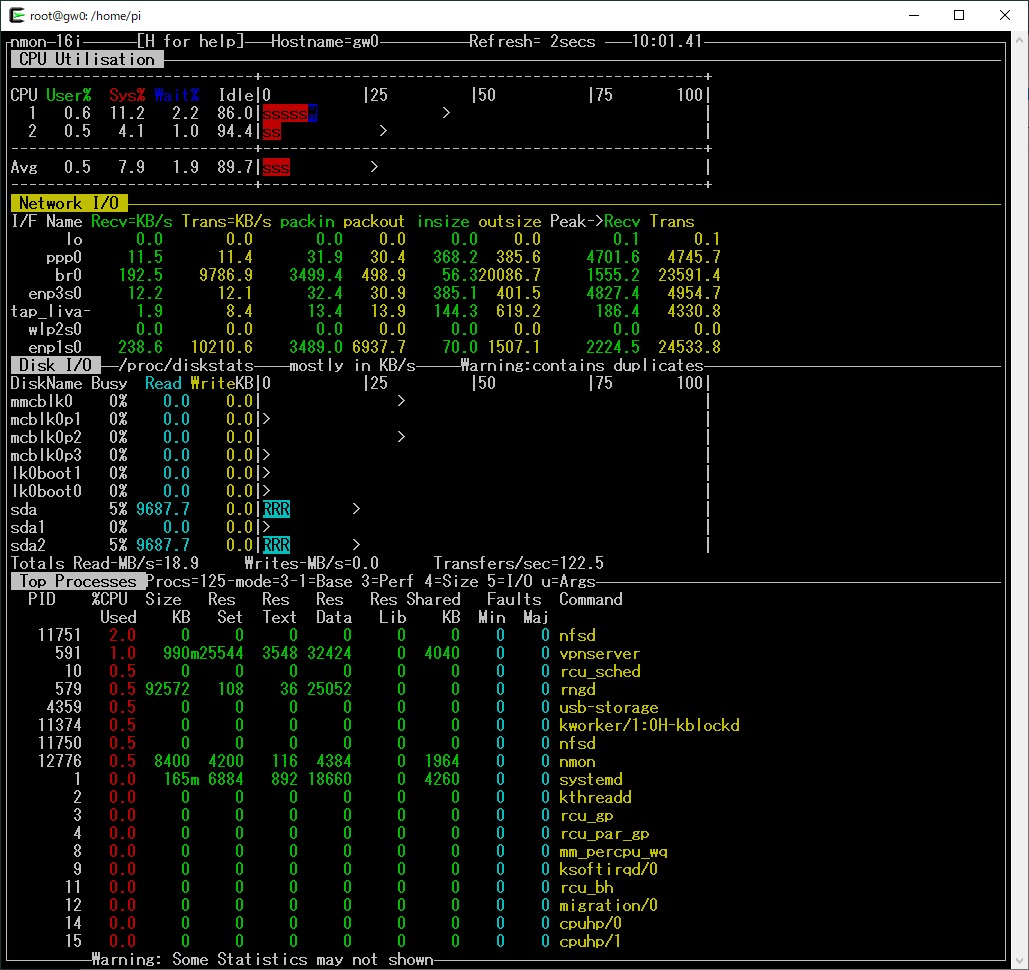The width and height of the screenshot is (1029, 970).
Task: Click the window title root@gw0: /home/pi
Action: [x=85, y=16]
